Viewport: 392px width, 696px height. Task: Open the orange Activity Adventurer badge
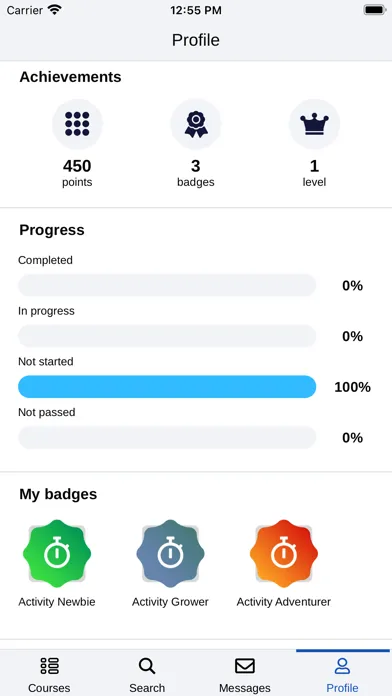(284, 554)
